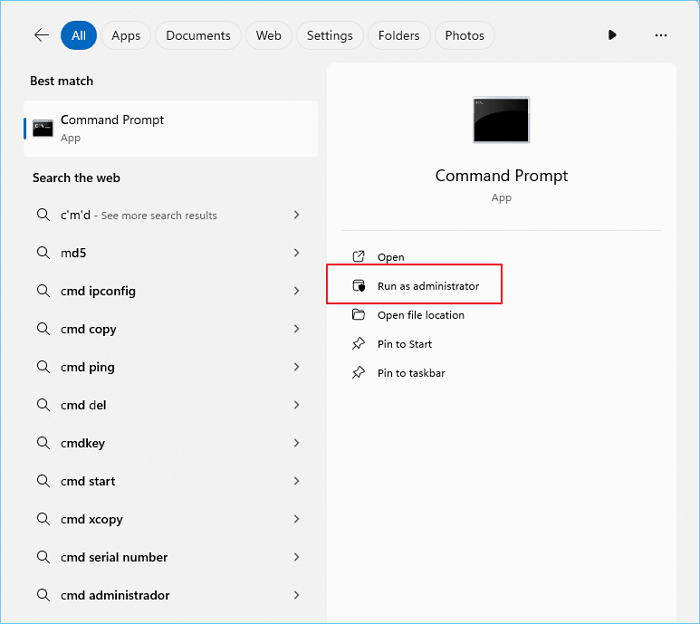Expand the md5 search suggestion chevron
The height and width of the screenshot is (624, 700).
pyautogui.click(x=297, y=253)
